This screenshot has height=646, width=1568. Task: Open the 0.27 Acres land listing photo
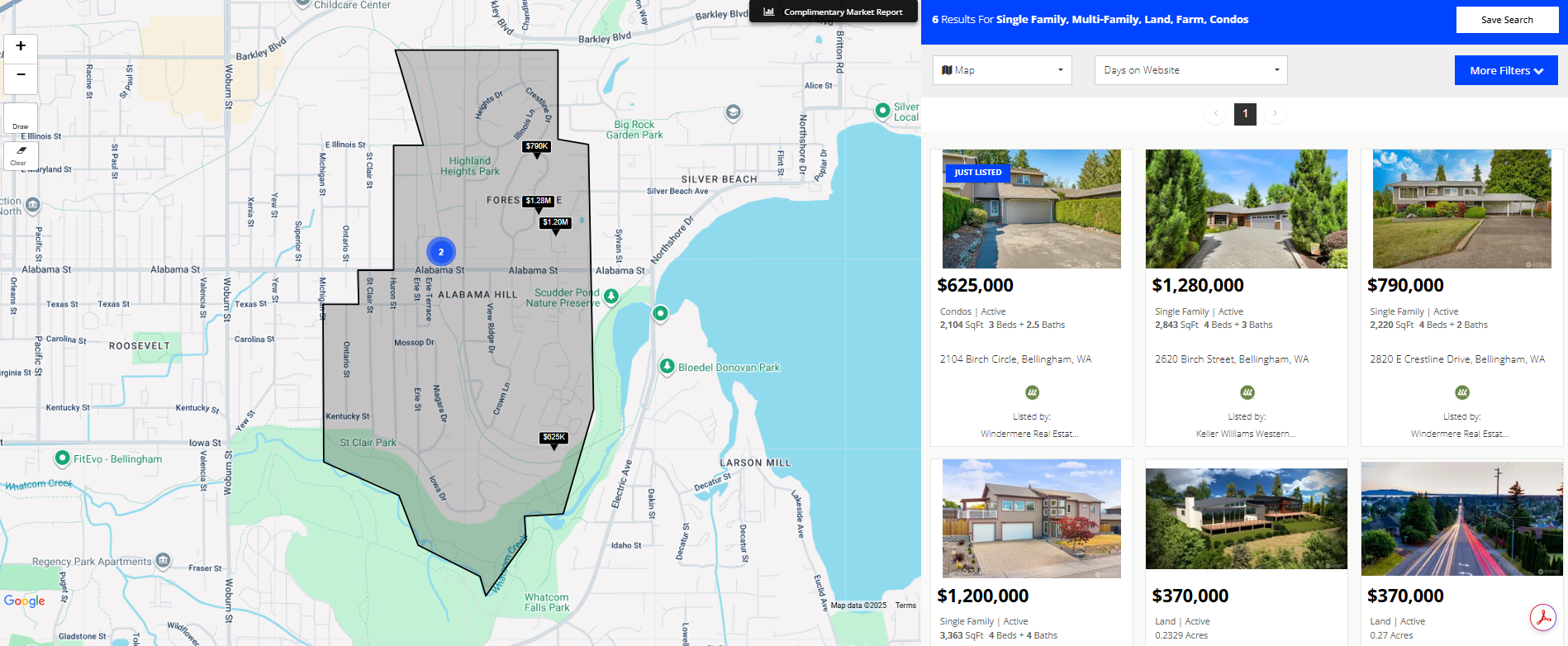(1462, 519)
